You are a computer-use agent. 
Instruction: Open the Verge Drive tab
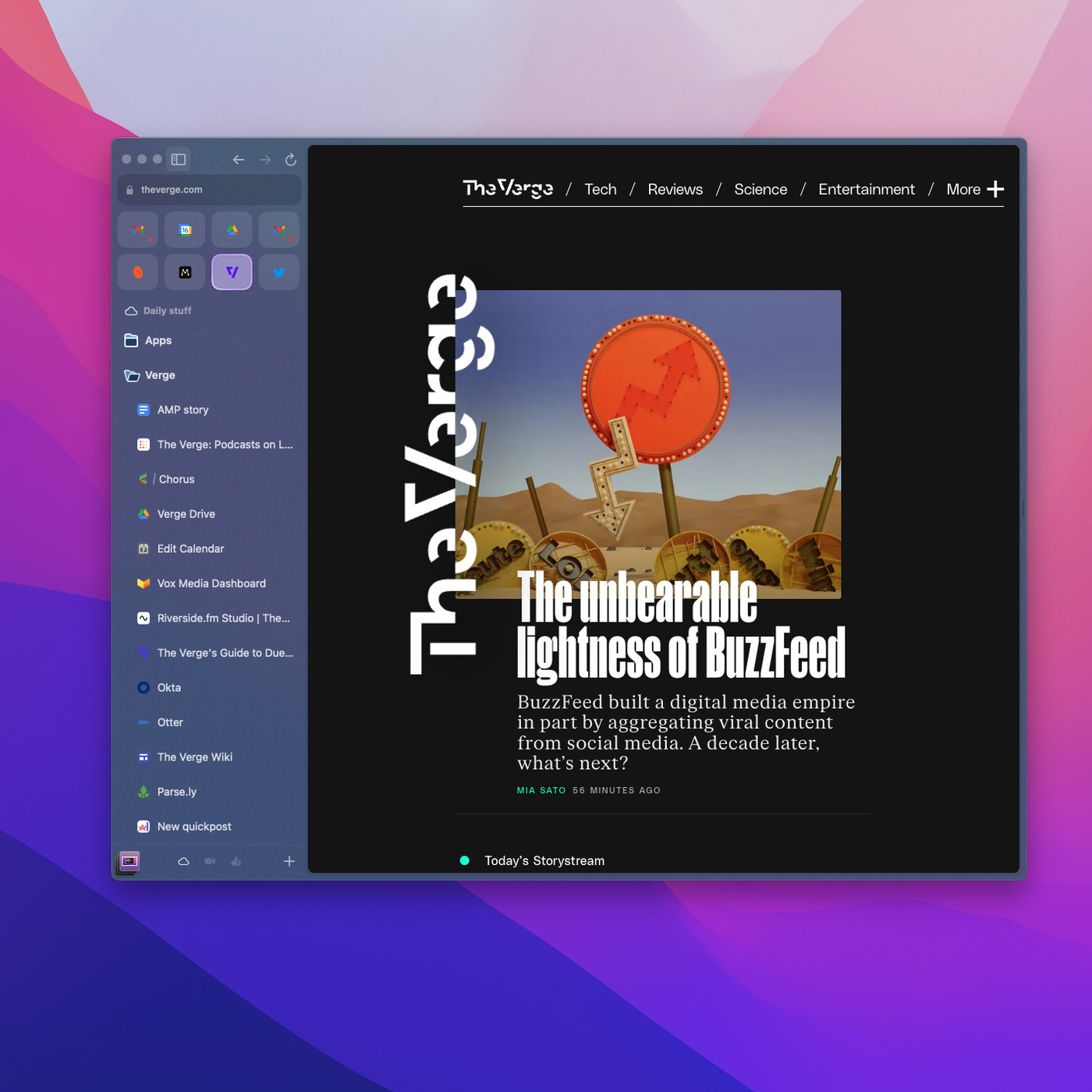point(209,514)
